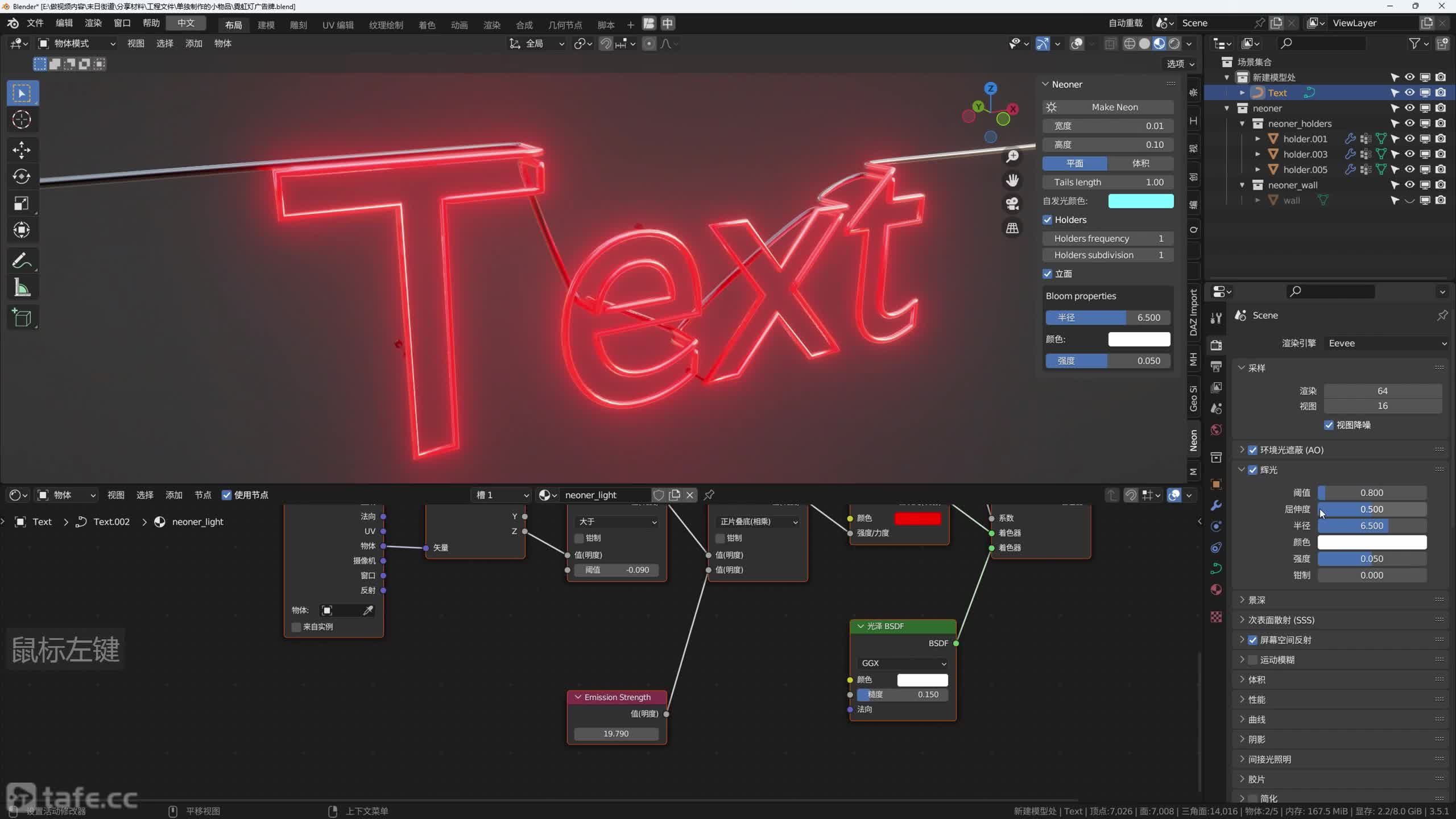
Task: Open the Render properties tab icon
Action: click(x=1216, y=345)
